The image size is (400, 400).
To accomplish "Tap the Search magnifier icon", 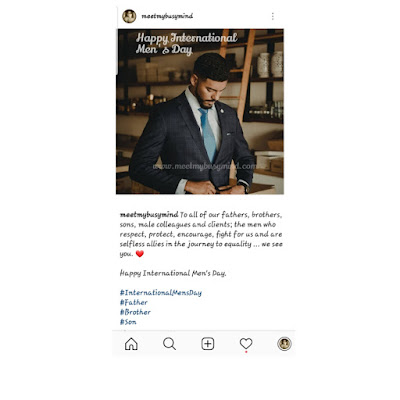I will tap(169, 344).
